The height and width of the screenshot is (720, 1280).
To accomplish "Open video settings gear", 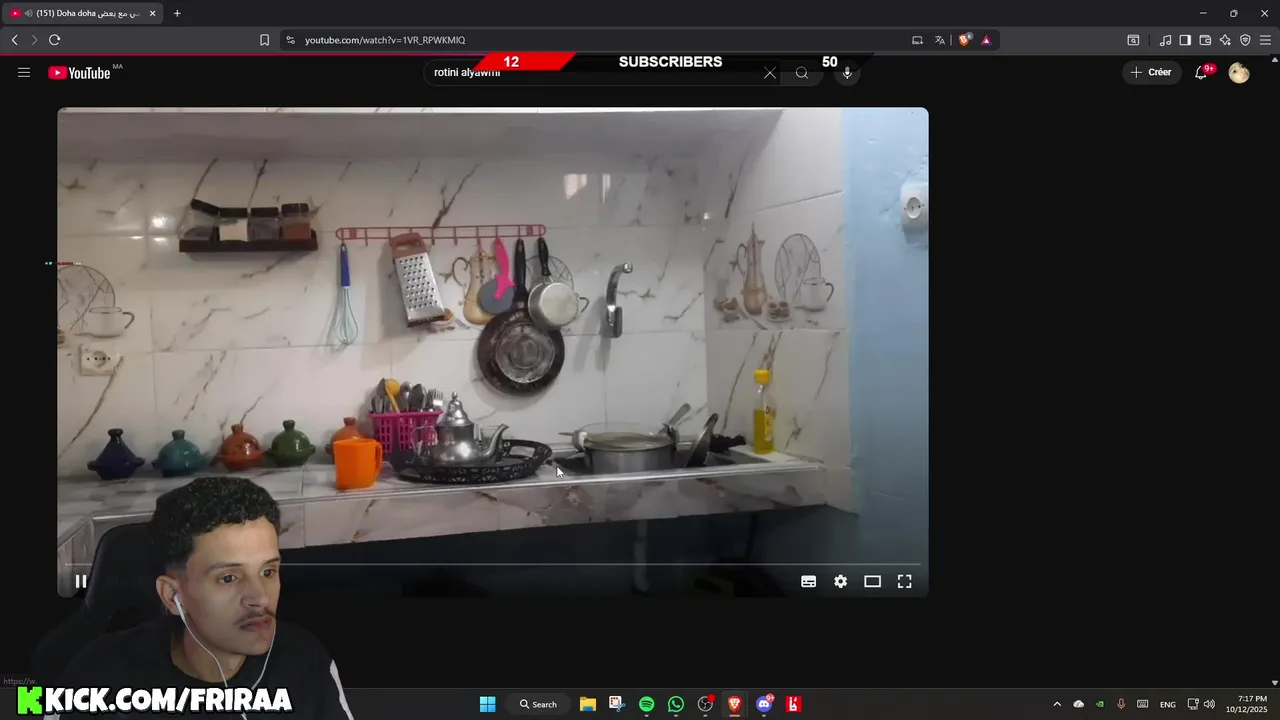I will click(x=841, y=581).
